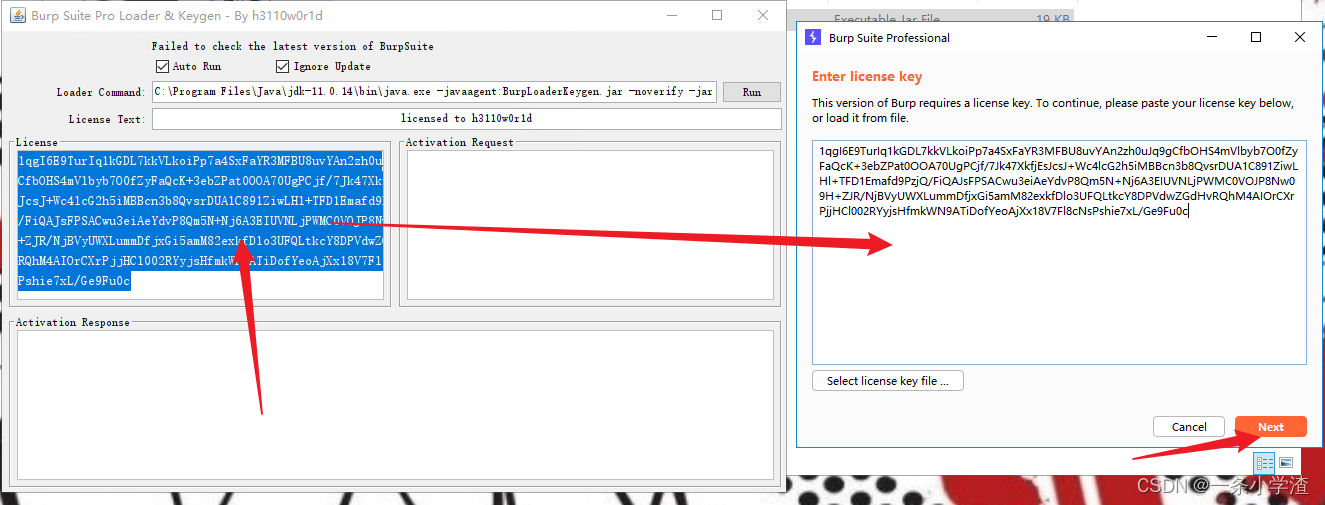
Task: Click the license key box in Burp Suite Professional
Action: pos(1059,252)
